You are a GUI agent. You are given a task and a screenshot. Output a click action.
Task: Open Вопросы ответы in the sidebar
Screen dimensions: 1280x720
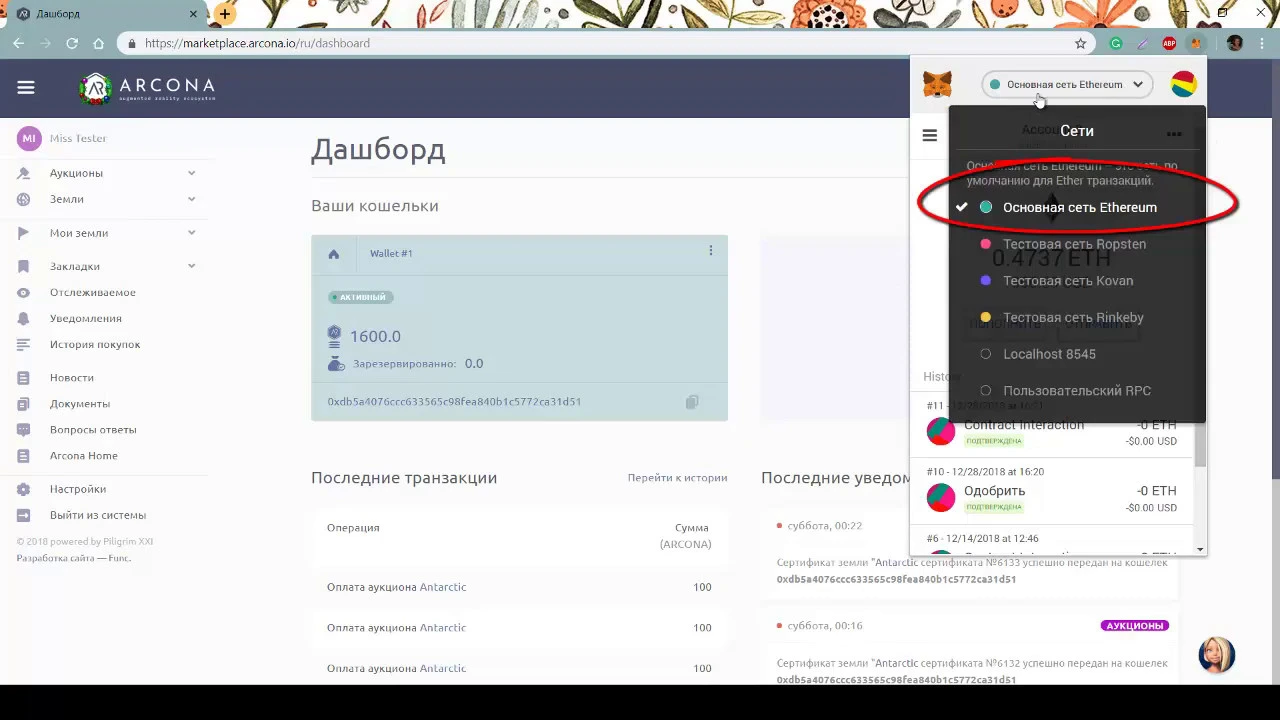click(x=93, y=430)
